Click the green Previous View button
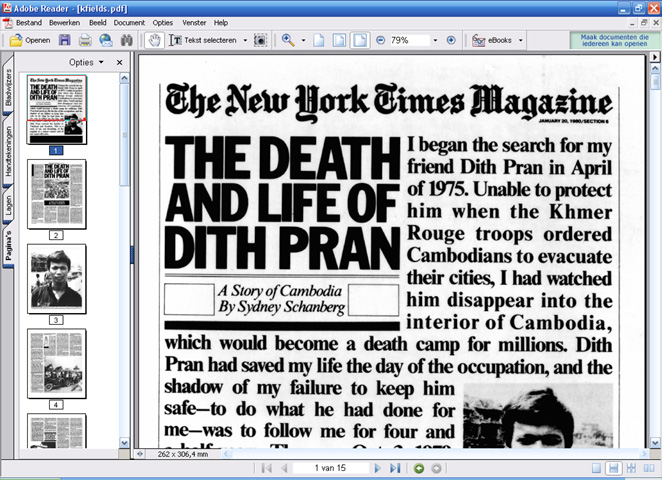Viewport: 662px width, 480px height. [x=419, y=468]
